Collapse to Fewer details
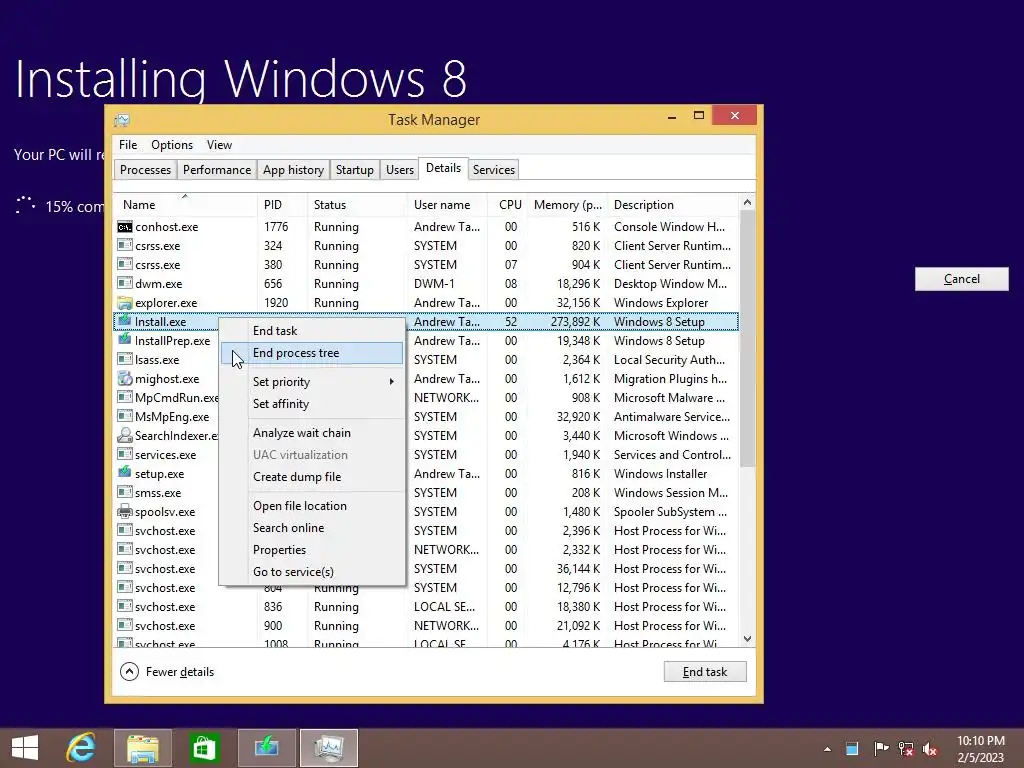This screenshot has height=768, width=1024. pyautogui.click(x=167, y=672)
